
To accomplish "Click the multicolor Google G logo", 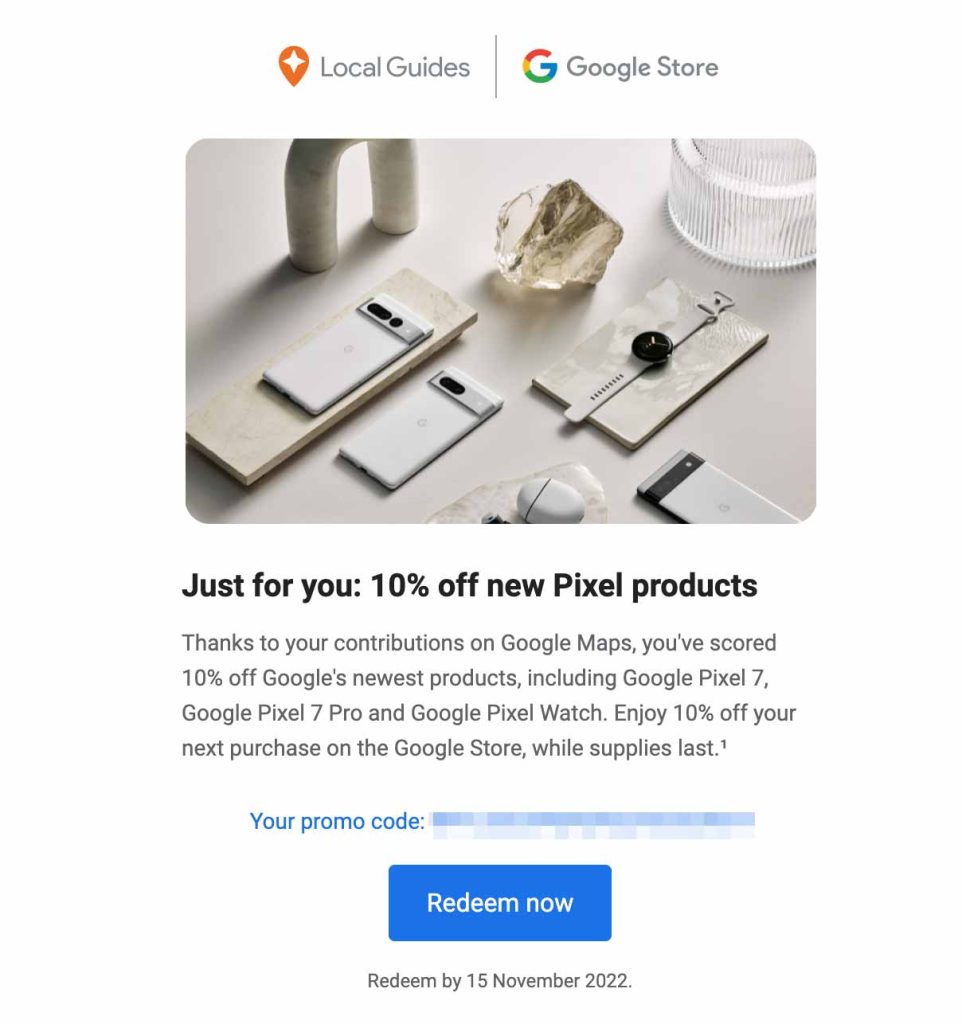I will [x=539, y=66].
